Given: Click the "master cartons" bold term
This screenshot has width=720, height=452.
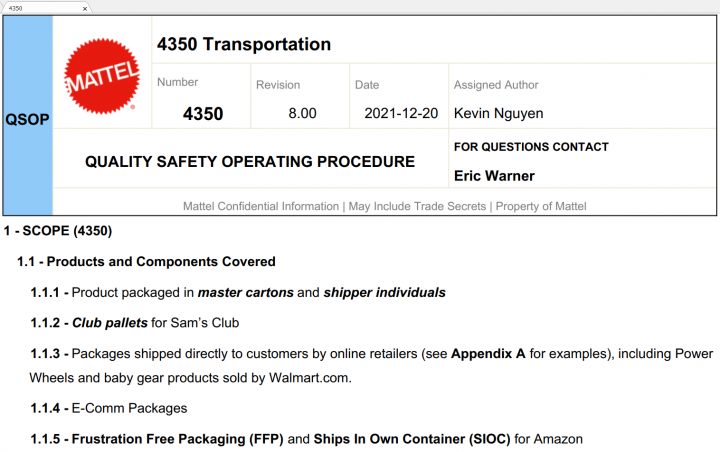Looking at the screenshot, I should coord(245,293).
